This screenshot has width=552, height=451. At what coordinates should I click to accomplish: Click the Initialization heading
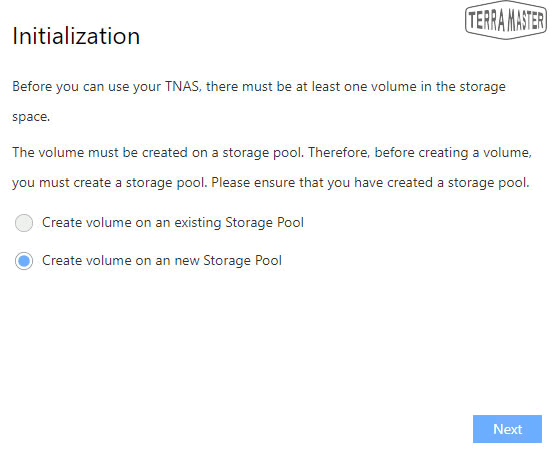coord(76,36)
